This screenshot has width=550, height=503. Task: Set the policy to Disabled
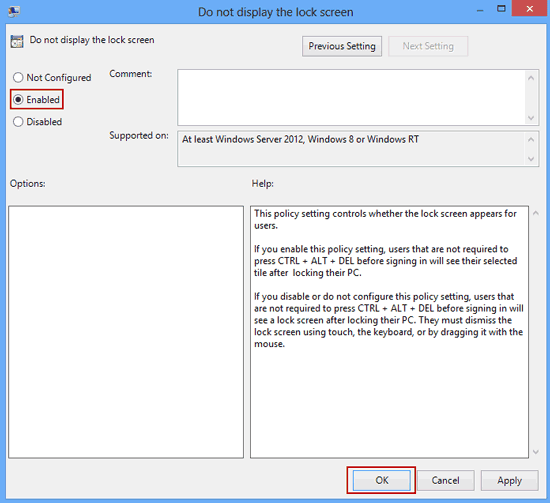point(38,122)
